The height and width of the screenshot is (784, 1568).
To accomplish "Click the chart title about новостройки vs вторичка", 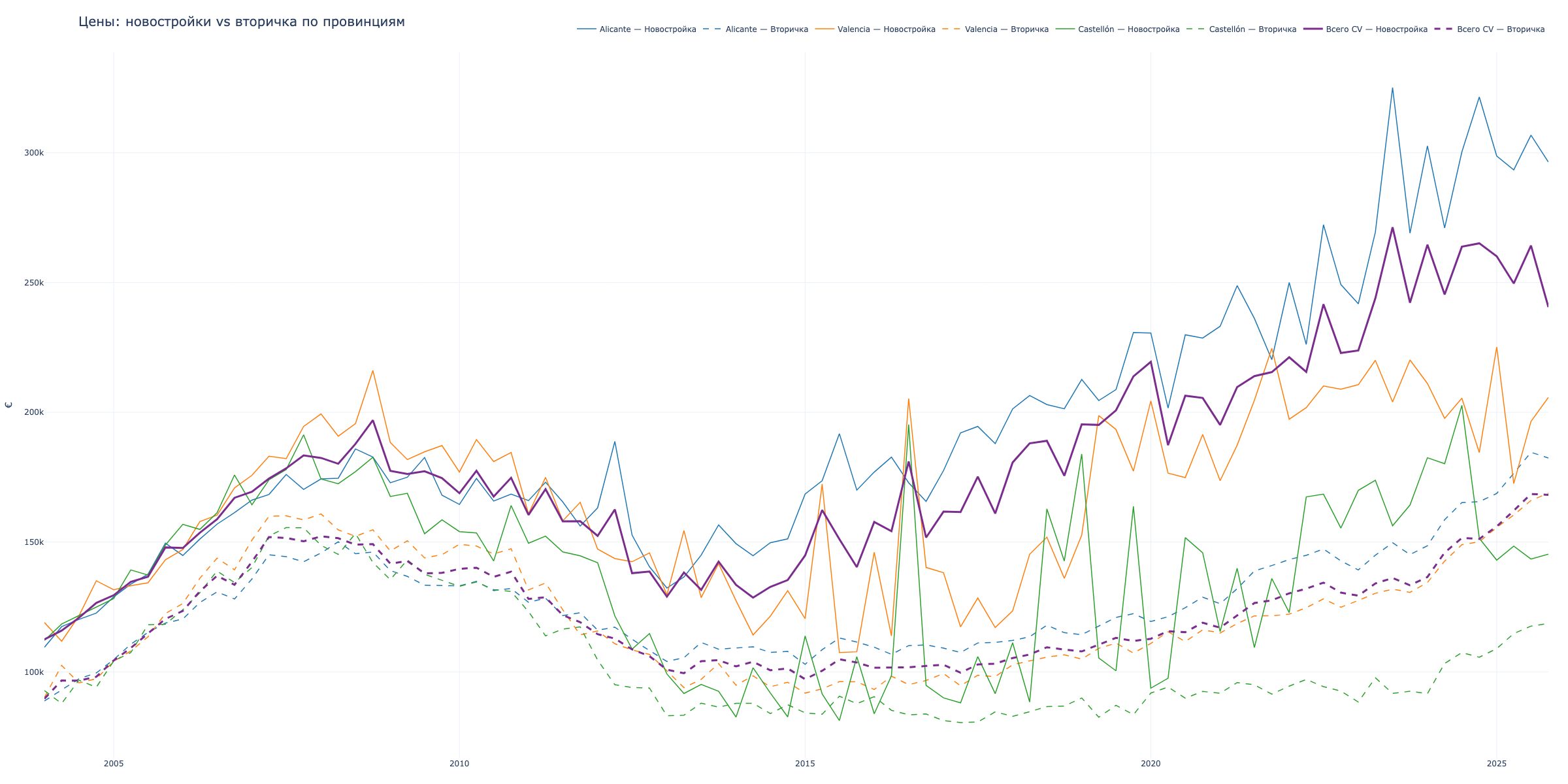I will 241,22.
